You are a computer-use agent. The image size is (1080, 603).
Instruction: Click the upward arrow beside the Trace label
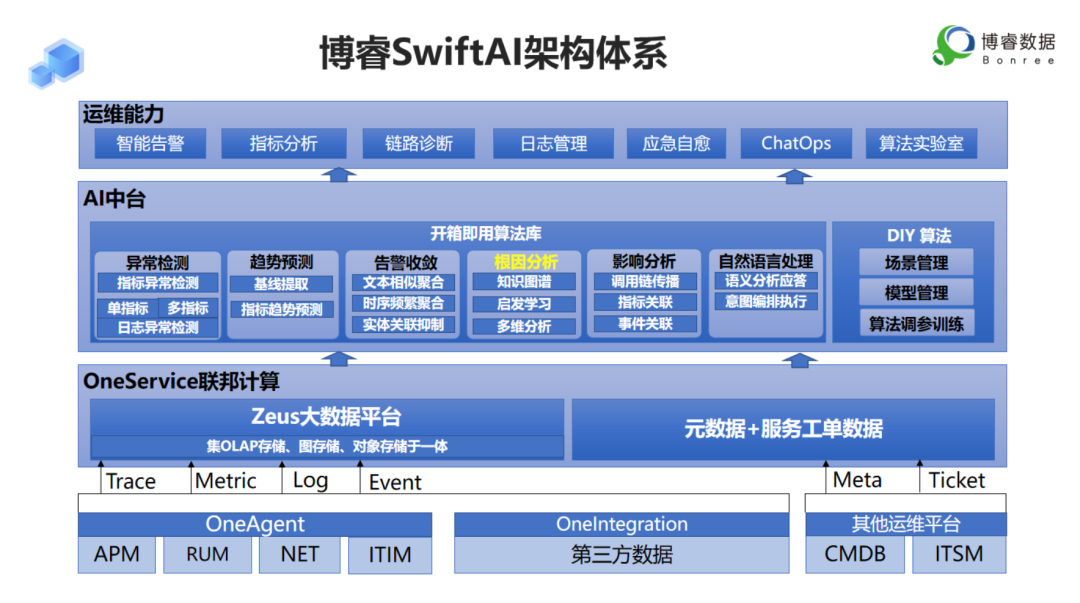pyautogui.click(x=100, y=478)
